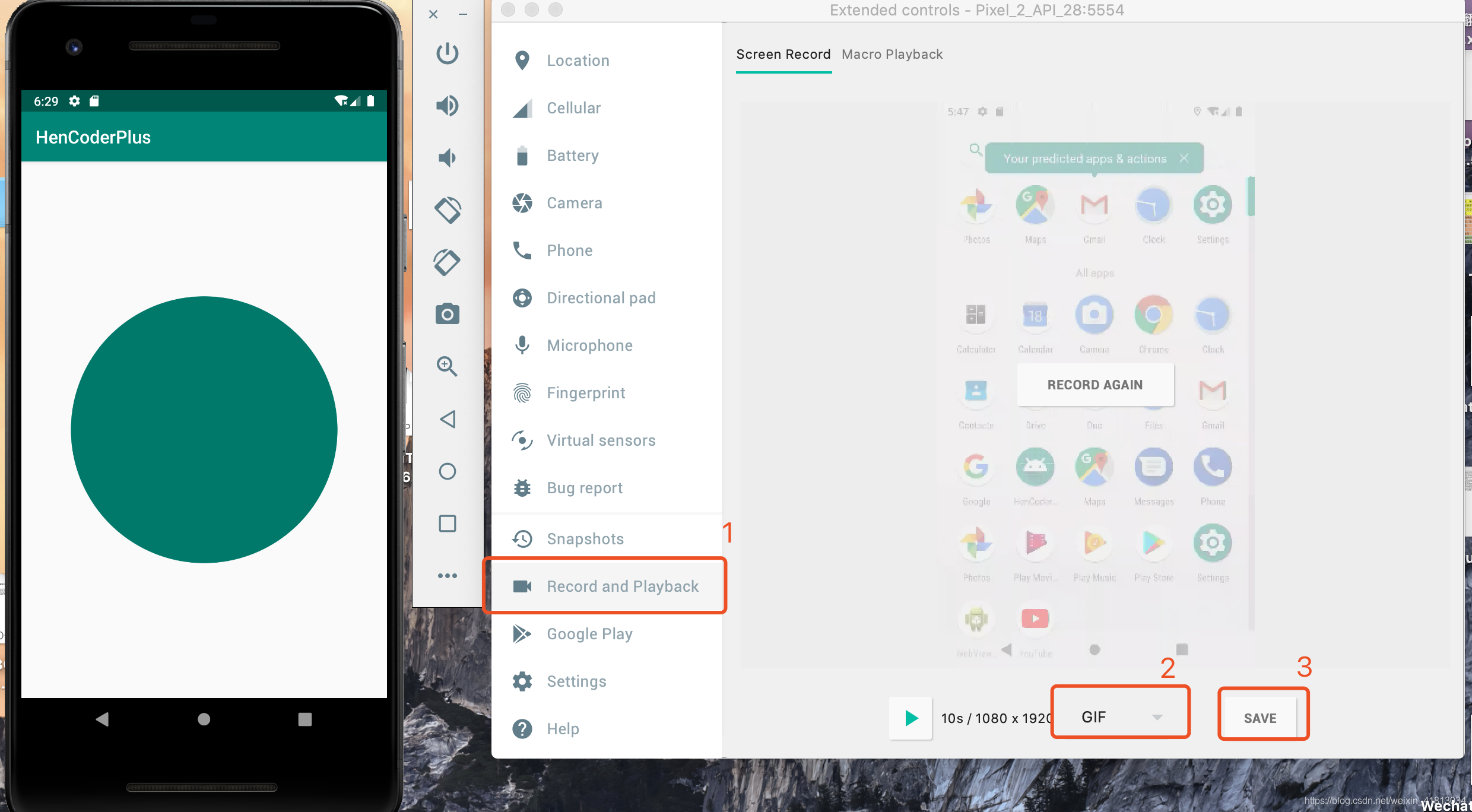Click the overview square in emulator toolbar
This screenshot has width=1472, height=812.
tap(447, 524)
